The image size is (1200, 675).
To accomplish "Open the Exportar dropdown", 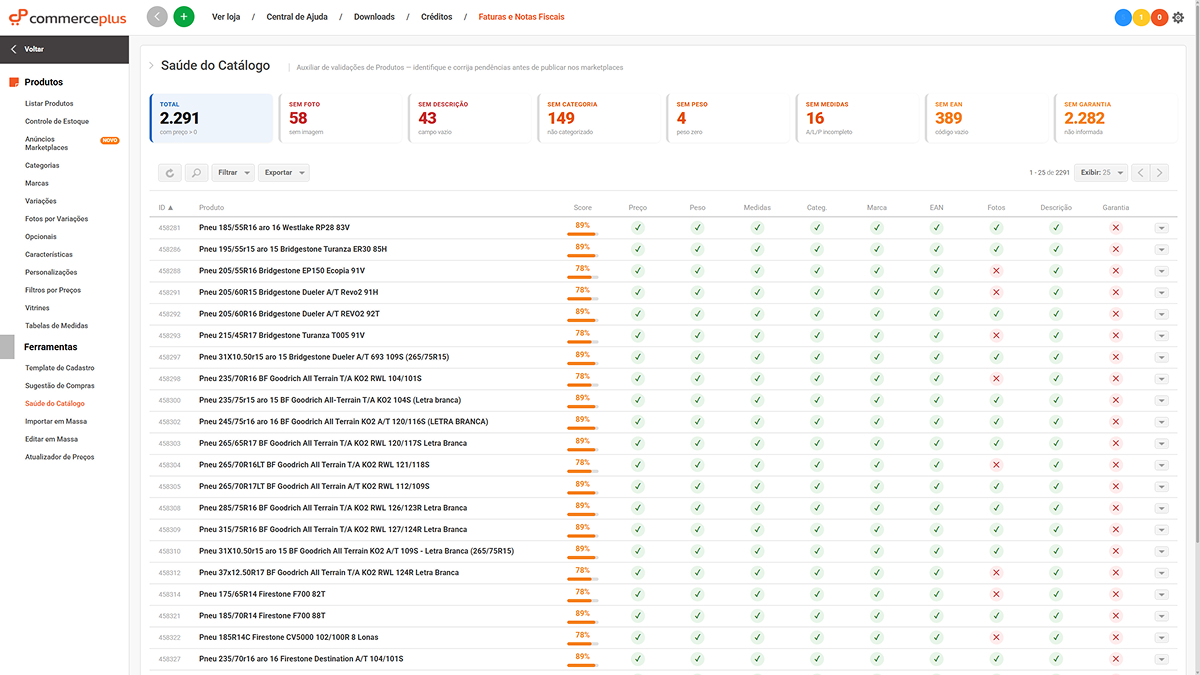I will click(284, 173).
